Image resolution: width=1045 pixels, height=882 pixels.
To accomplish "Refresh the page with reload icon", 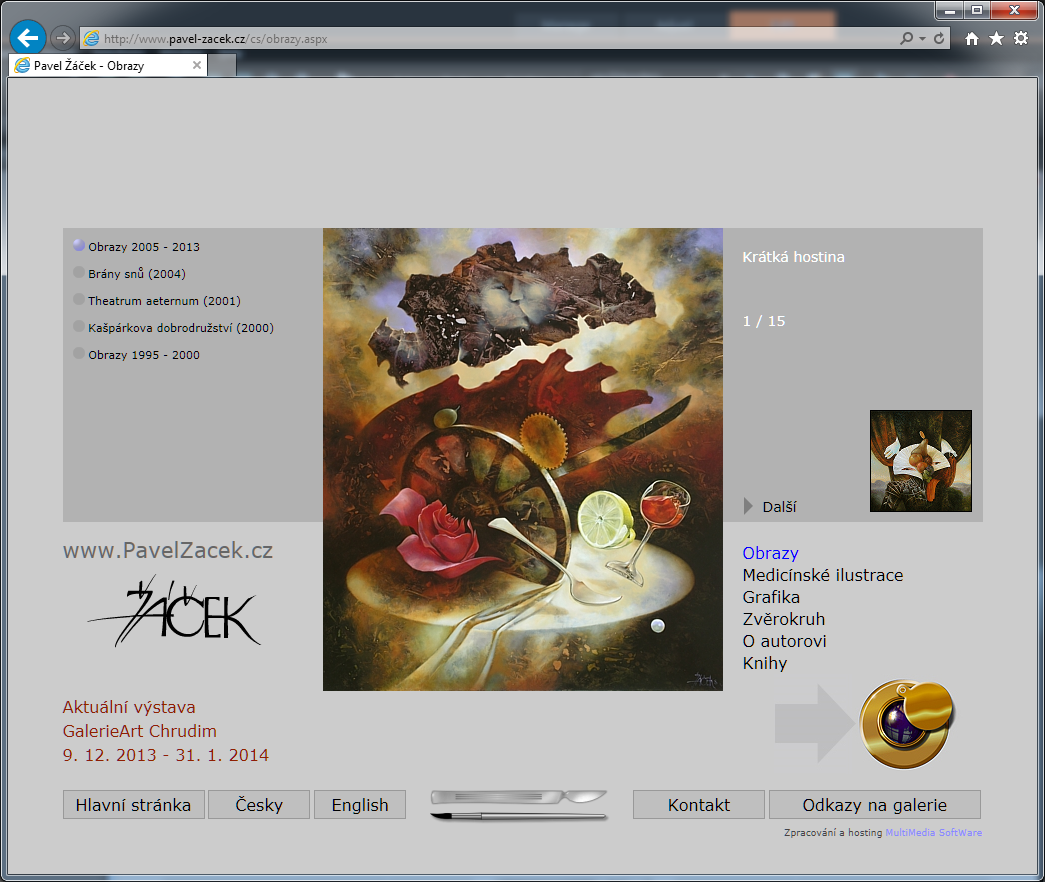I will pos(939,39).
